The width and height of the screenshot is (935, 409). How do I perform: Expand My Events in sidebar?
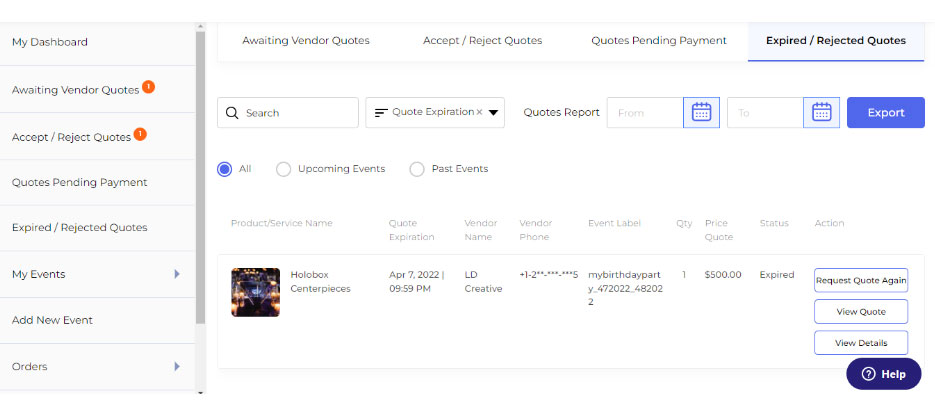[177, 274]
